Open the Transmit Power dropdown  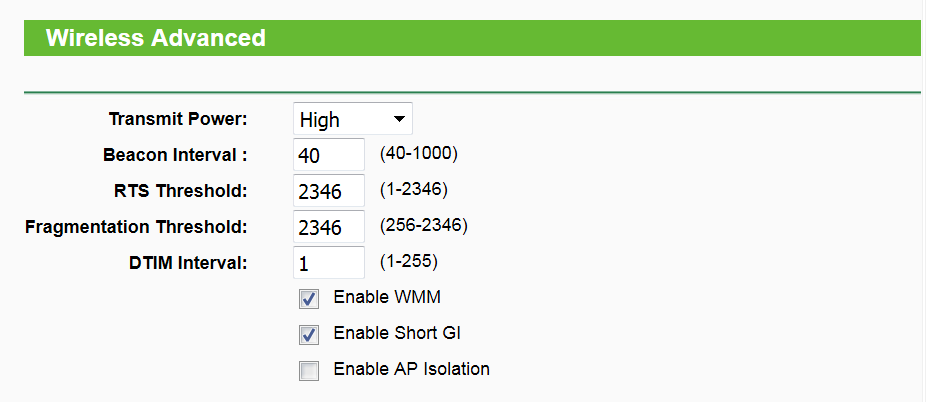352,119
